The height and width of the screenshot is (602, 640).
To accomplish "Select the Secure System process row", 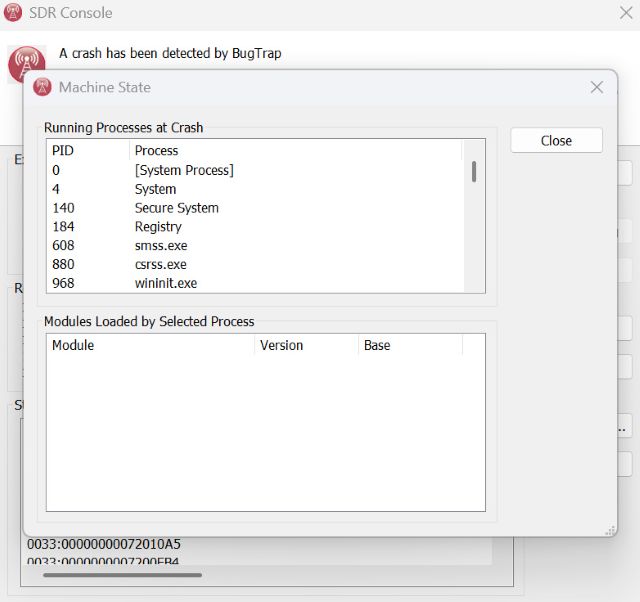I will (256, 208).
